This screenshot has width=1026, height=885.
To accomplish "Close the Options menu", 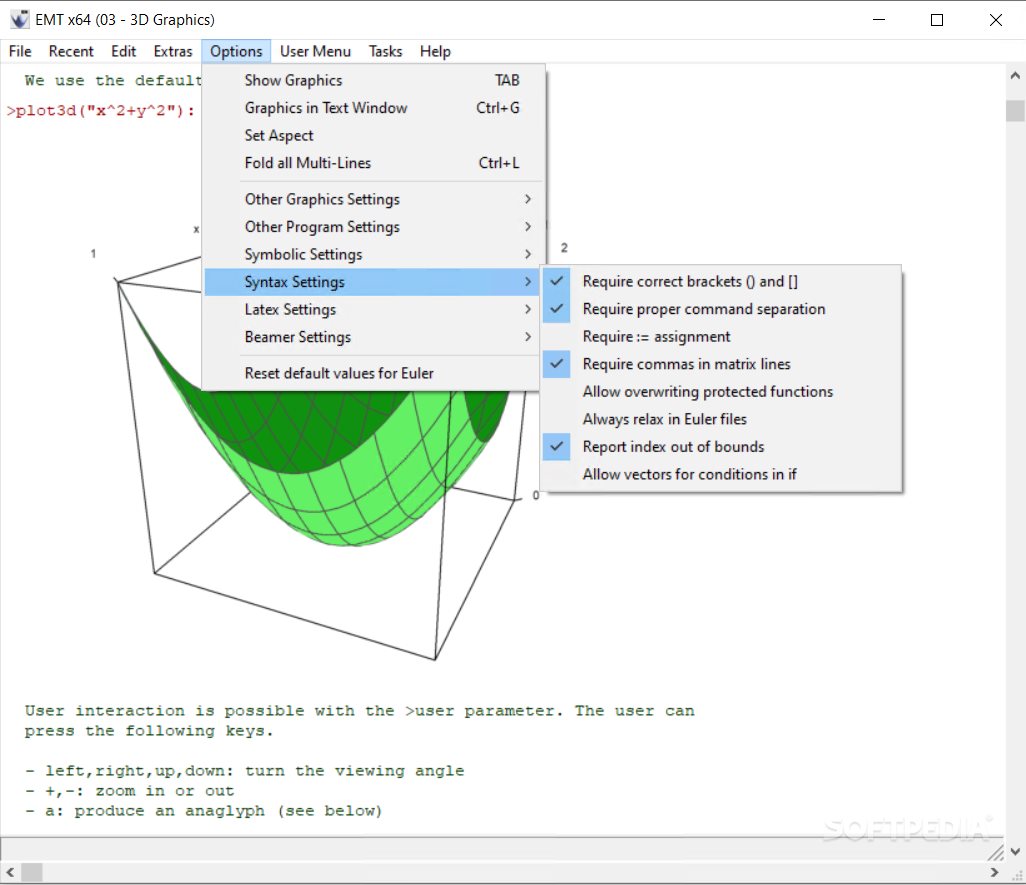I will pos(236,51).
